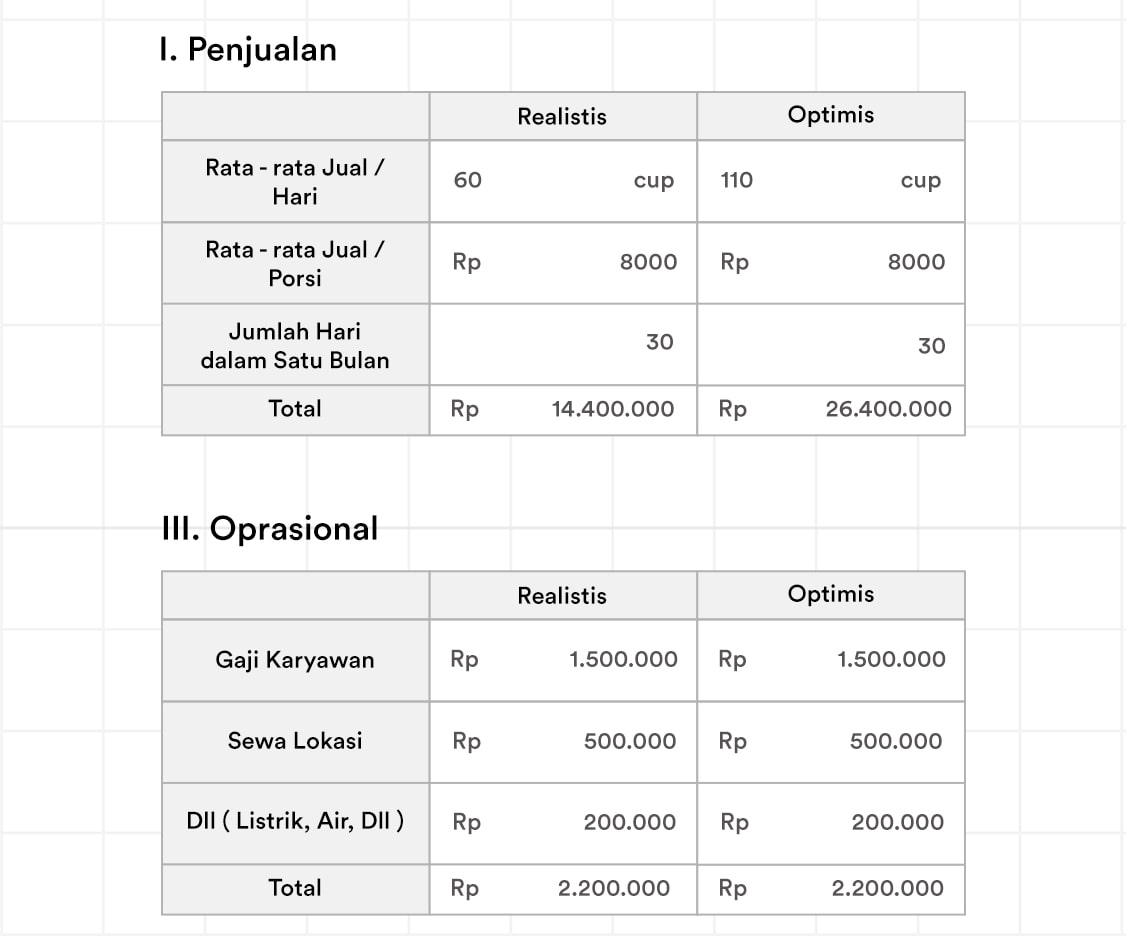
Task: Click Optimis header in Oprasional table
Action: [830, 594]
